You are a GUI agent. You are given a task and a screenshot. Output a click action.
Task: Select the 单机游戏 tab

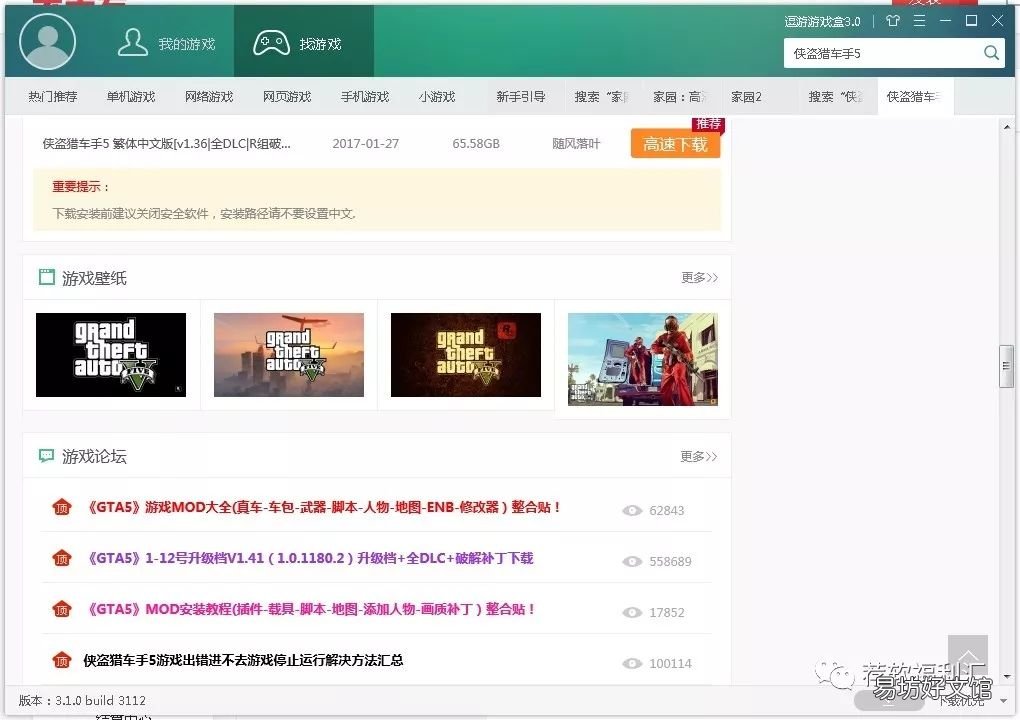coord(131,96)
